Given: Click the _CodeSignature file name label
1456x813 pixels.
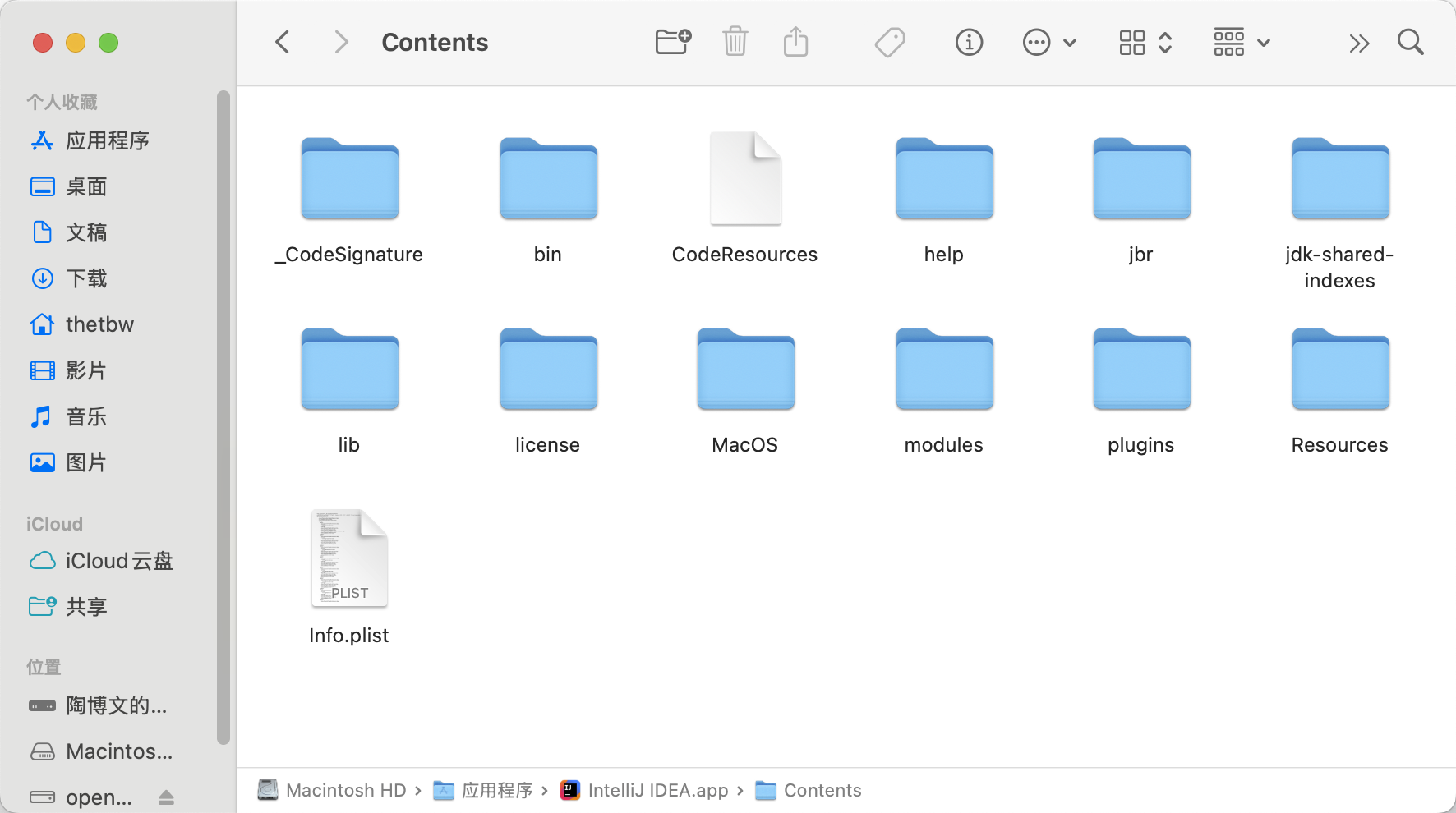Looking at the screenshot, I should [x=349, y=255].
